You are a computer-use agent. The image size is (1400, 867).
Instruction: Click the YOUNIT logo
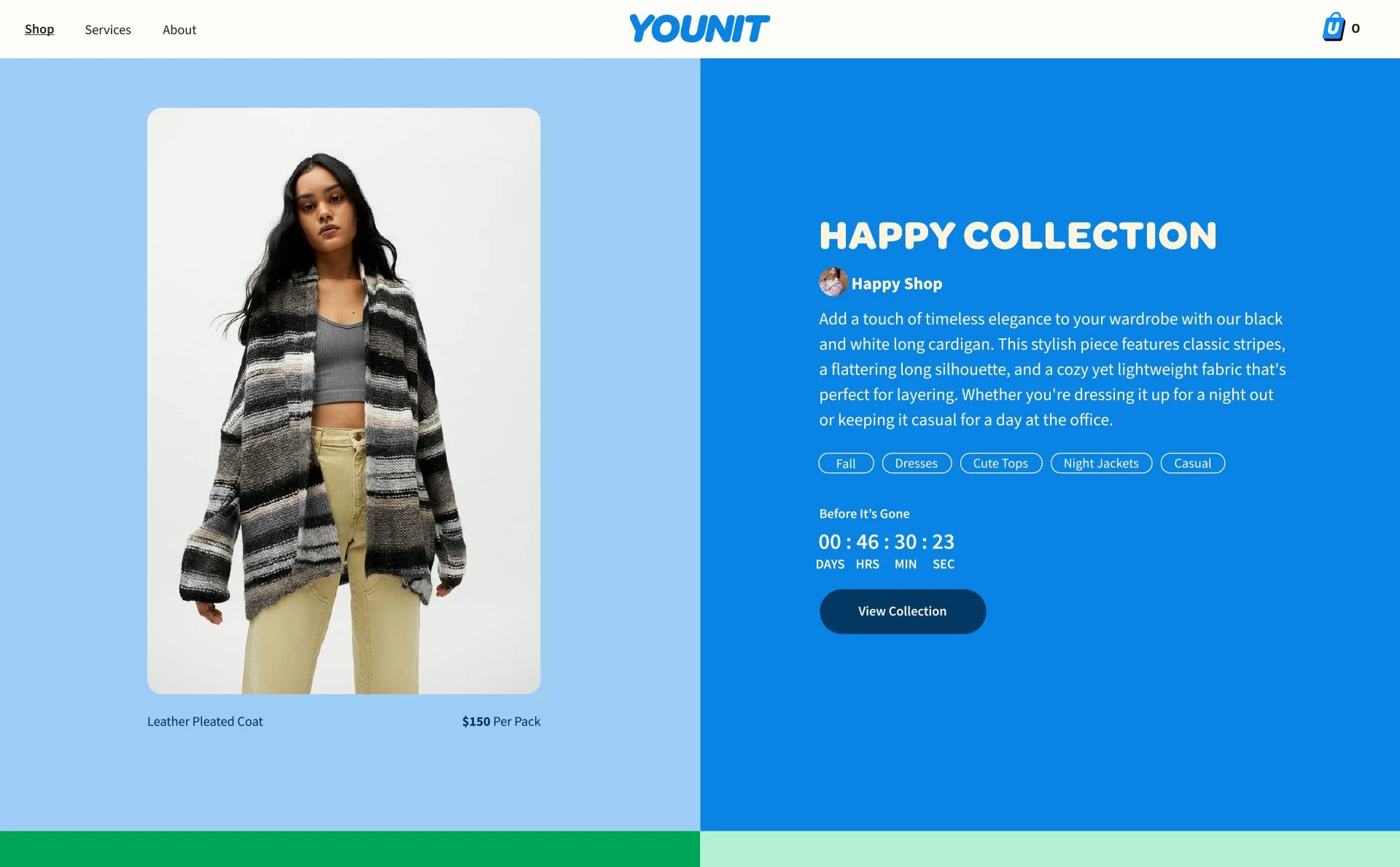[699, 28]
